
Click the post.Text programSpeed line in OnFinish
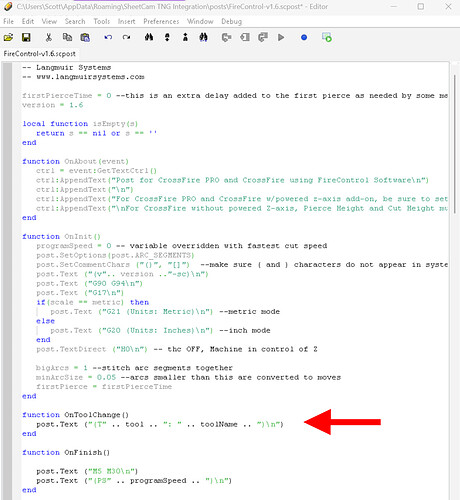pyautogui.click(x=134, y=480)
